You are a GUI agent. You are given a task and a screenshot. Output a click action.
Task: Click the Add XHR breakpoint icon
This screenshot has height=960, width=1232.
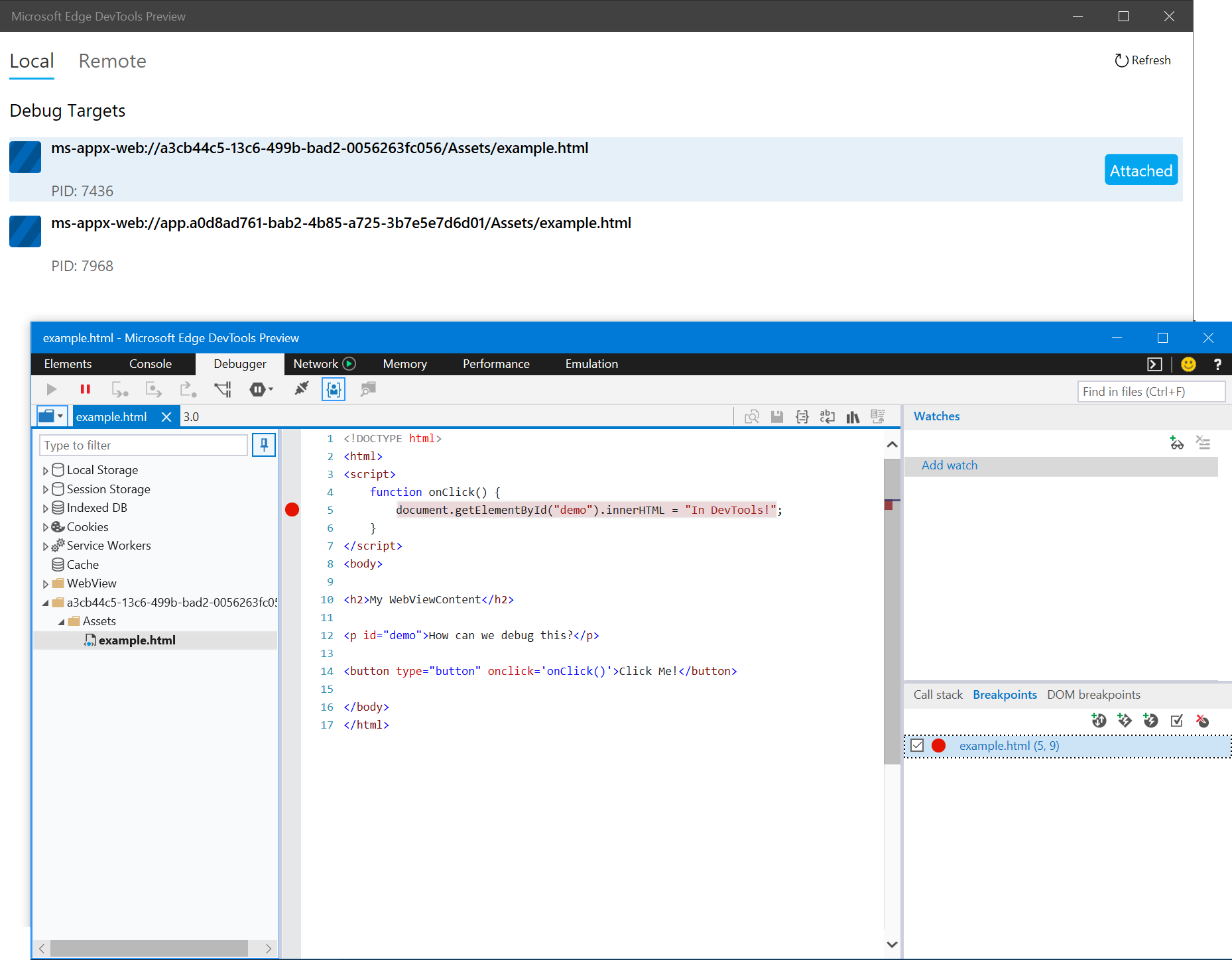[1099, 721]
